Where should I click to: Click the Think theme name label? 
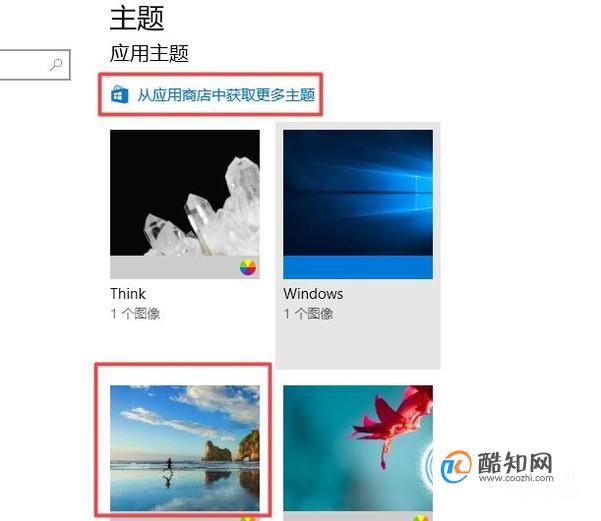(x=128, y=294)
